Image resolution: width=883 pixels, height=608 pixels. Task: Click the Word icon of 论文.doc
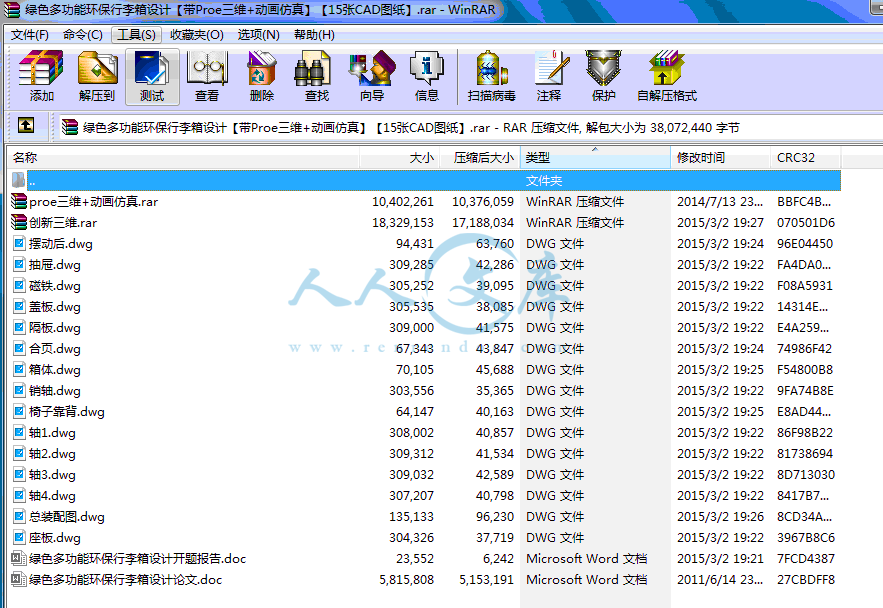point(19,579)
